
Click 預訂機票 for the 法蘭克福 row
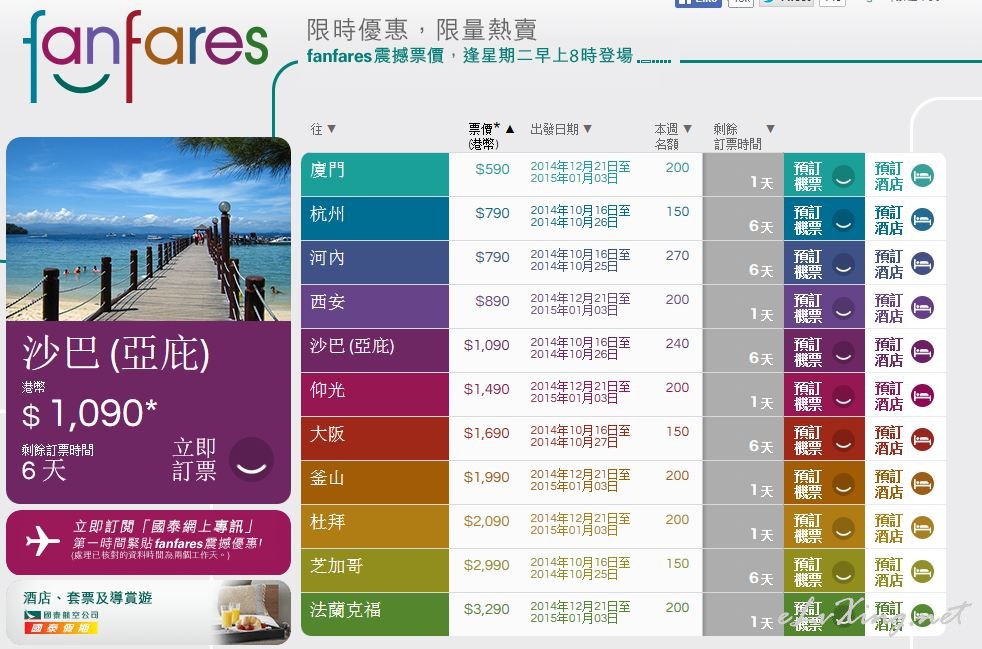tap(824, 615)
